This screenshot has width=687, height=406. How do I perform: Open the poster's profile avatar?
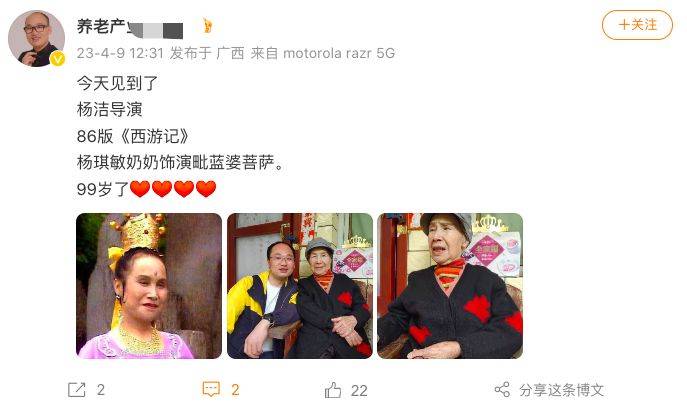36,39
